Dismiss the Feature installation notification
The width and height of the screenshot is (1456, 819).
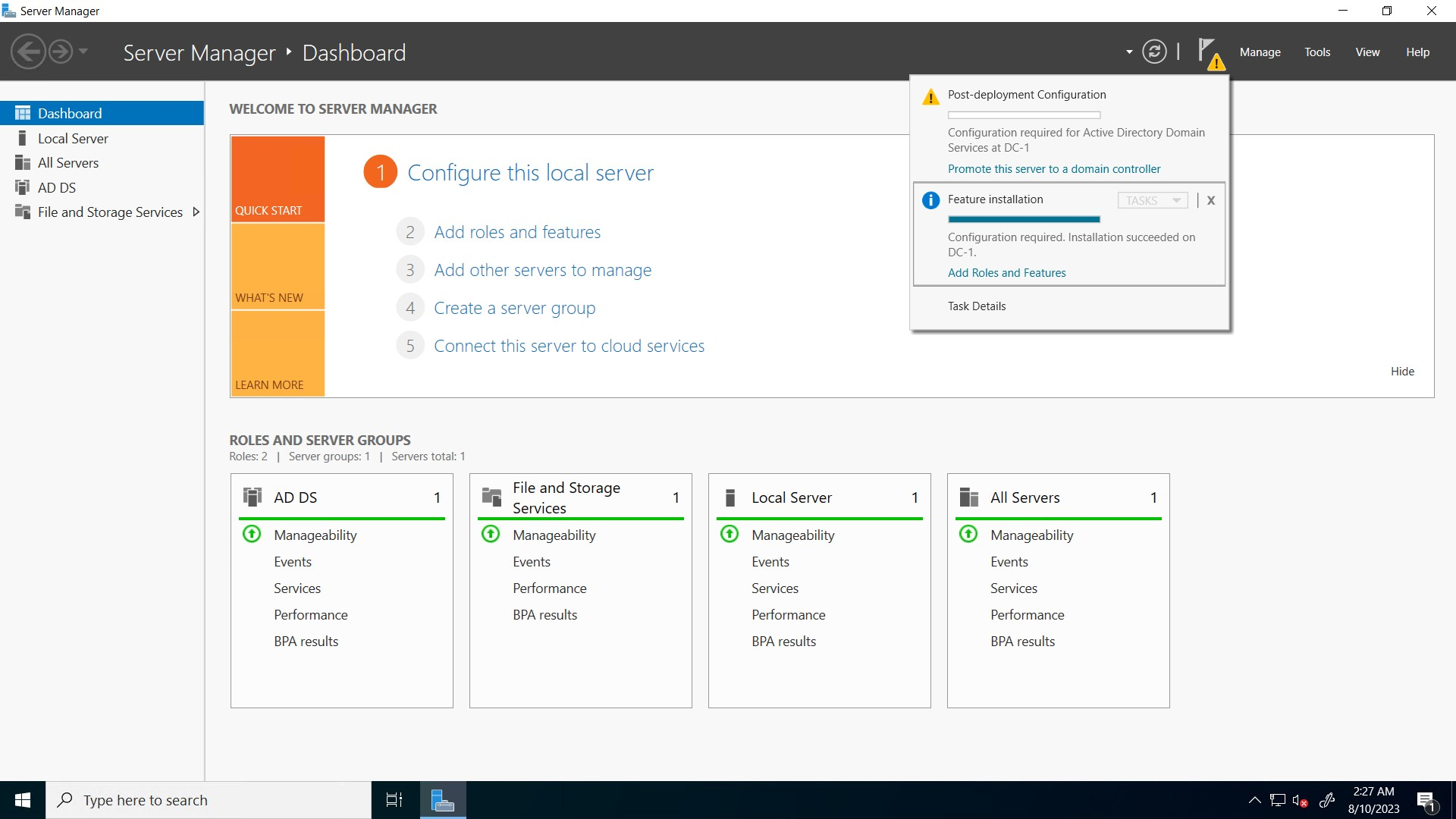pyautogui.click(x=1211, y=200)
